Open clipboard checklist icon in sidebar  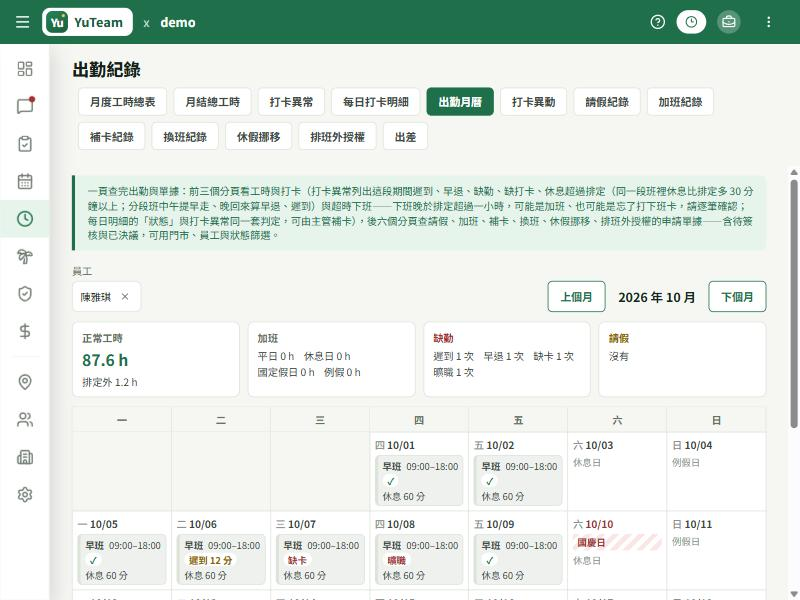click(x=25, y=144)
